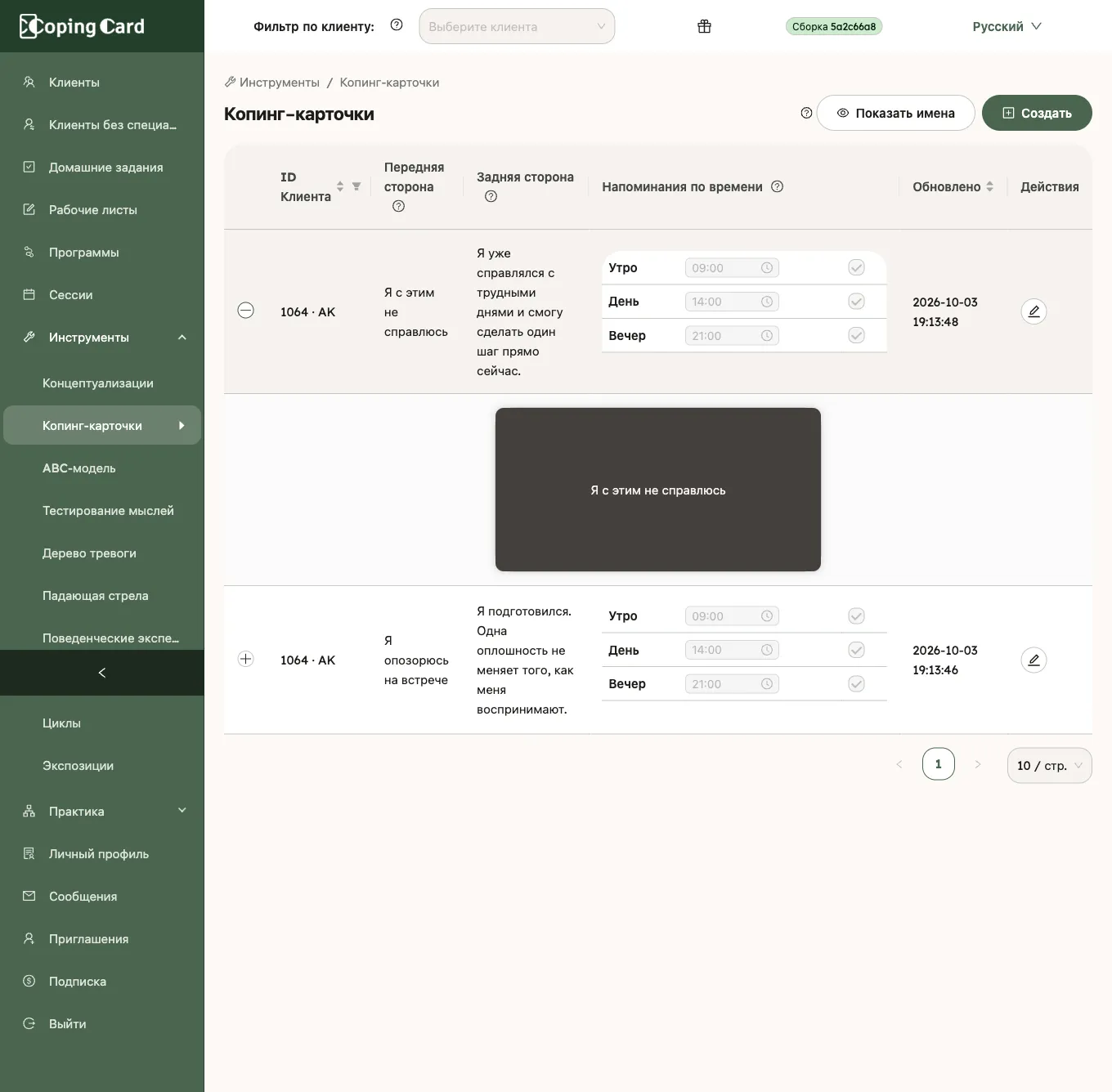The height and width of the screenshot is (1092, 1112).
Task: Click the Создать button
Action: pos(1037,113)
